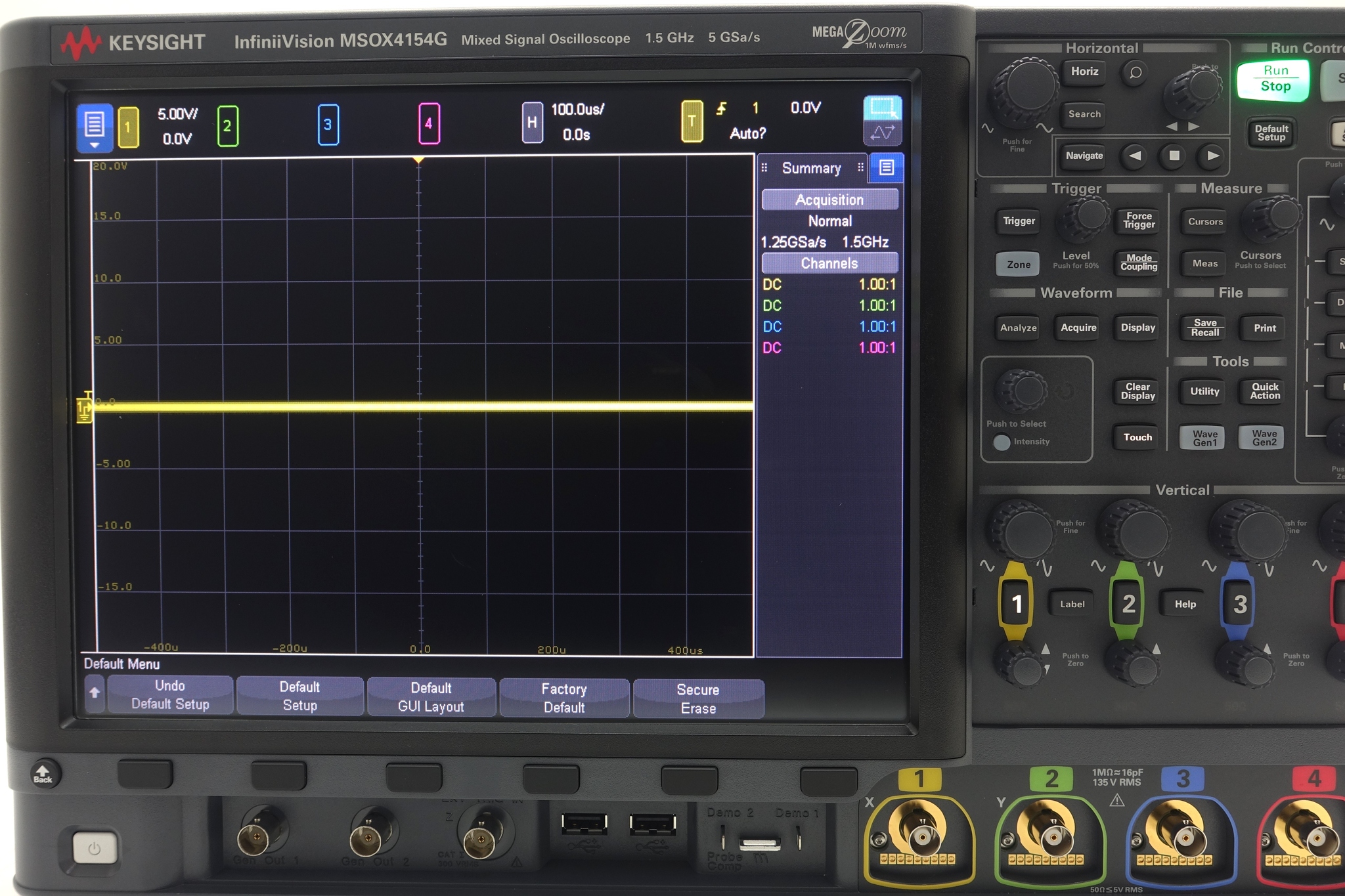The height and width of the screenshot is (896, 1345).
Task: Select the orange trigger position marker
Action: click(x=418, y=160)
